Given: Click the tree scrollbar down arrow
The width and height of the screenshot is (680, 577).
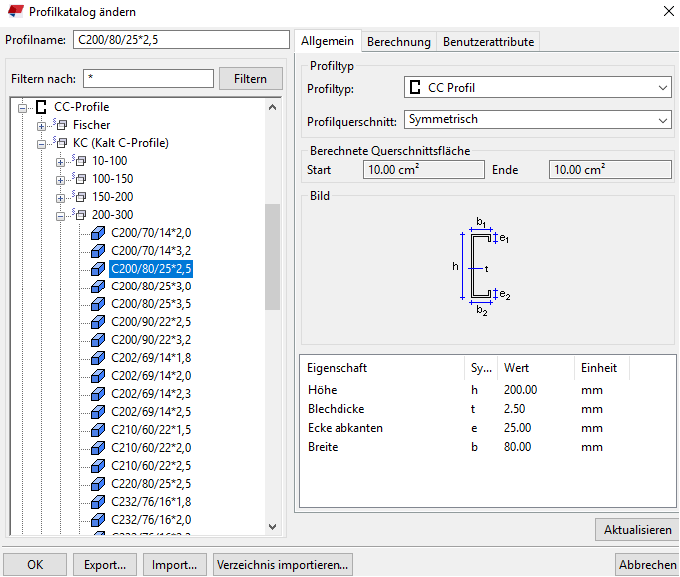Looking at the screenshot, I should click(272, 527).
